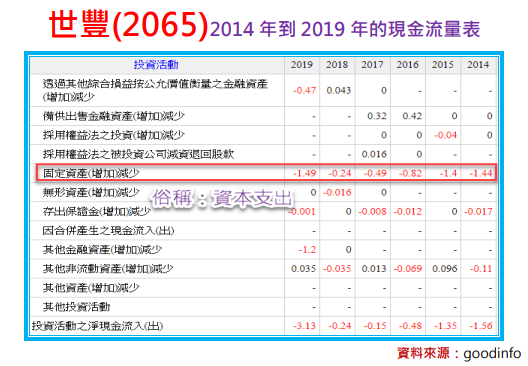
Task: Click the 採用權益法之被投資公司減資退回股款 row label
Action: tap(138, 154)
